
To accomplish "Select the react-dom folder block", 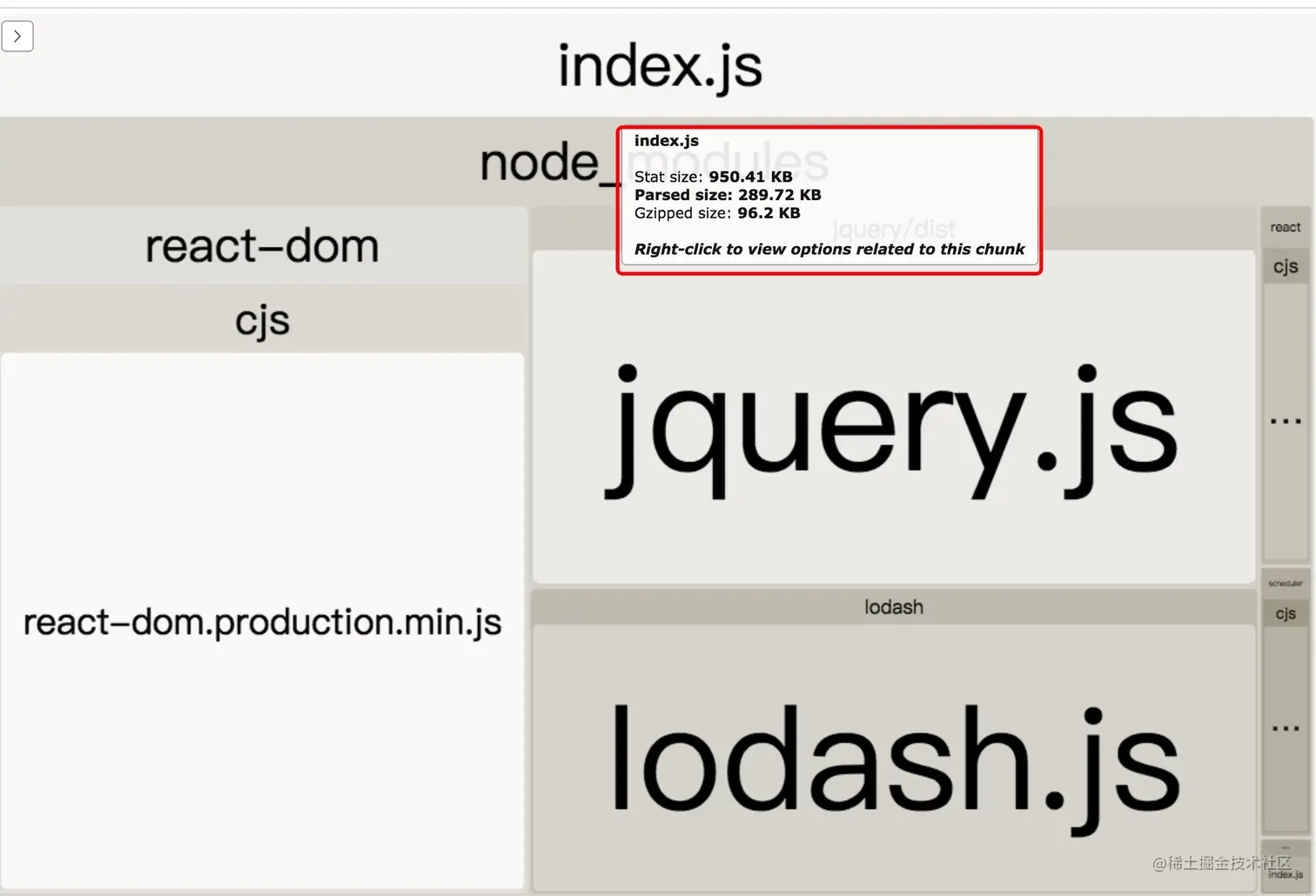I will pyautogui.click(x=263, y=245).
